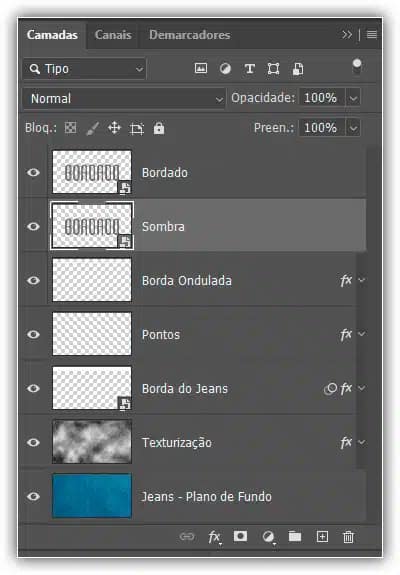Filter layers by adjustment layer icon
The width and height of the screenshot is (400, 575).
(x=225, y=69)
